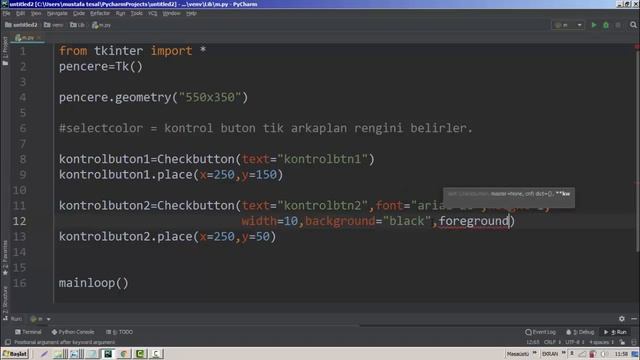Screen dimensions: 640x360
Task: Open the Refactor menu
Action: click(100, 13)
